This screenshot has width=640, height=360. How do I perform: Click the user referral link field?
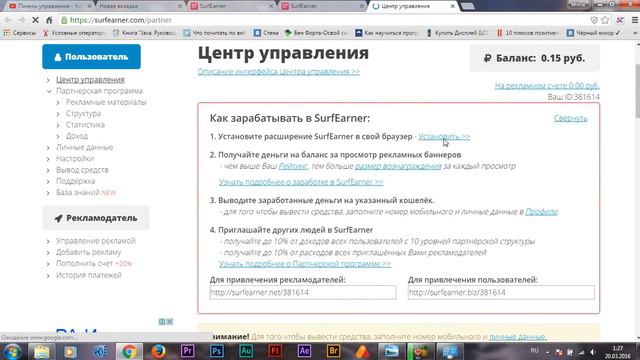tap(501, 292)
